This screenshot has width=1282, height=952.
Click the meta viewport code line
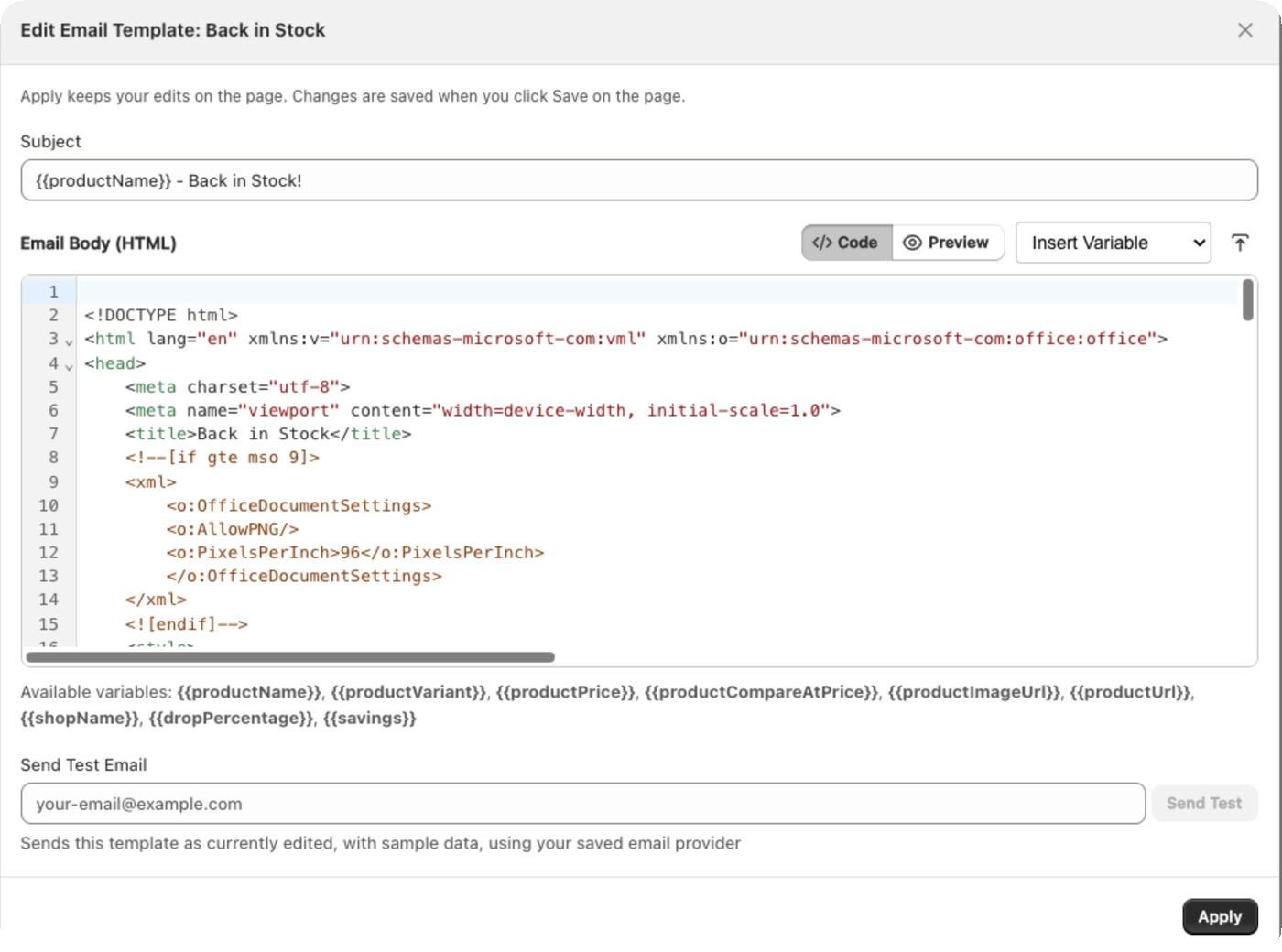[x=483, y=410]
